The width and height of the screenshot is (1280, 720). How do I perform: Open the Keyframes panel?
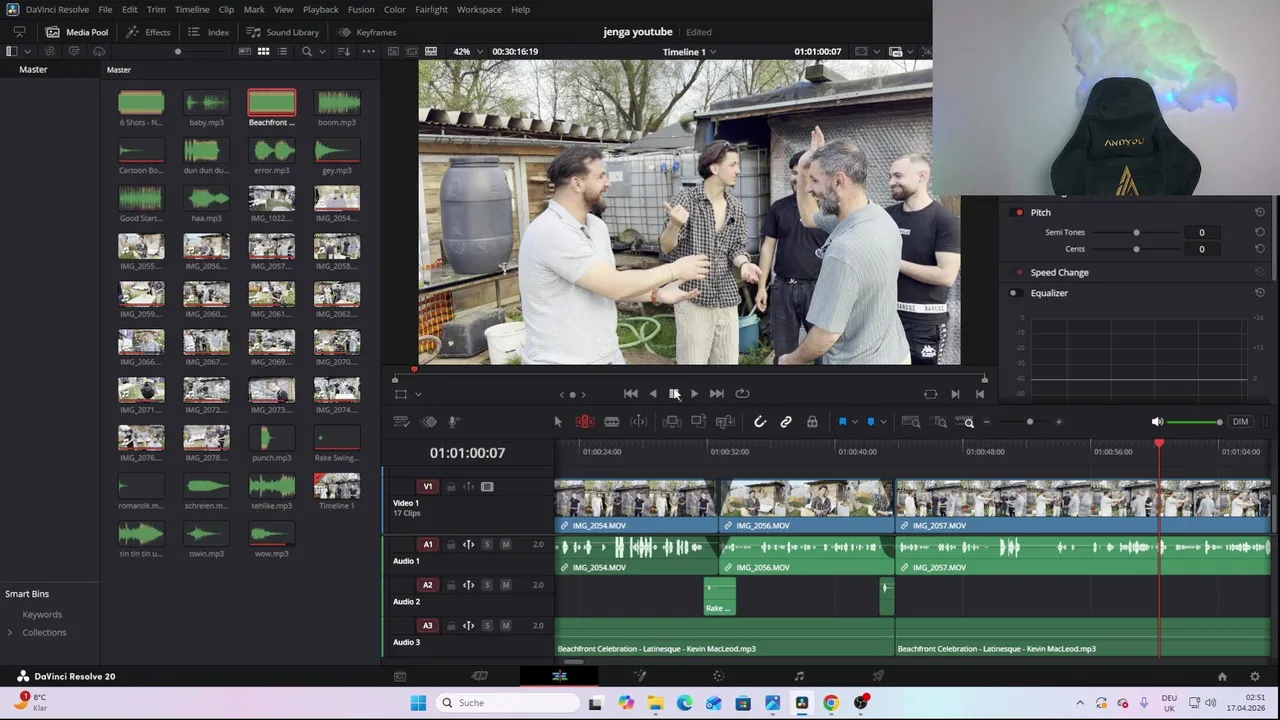[366, 32]
